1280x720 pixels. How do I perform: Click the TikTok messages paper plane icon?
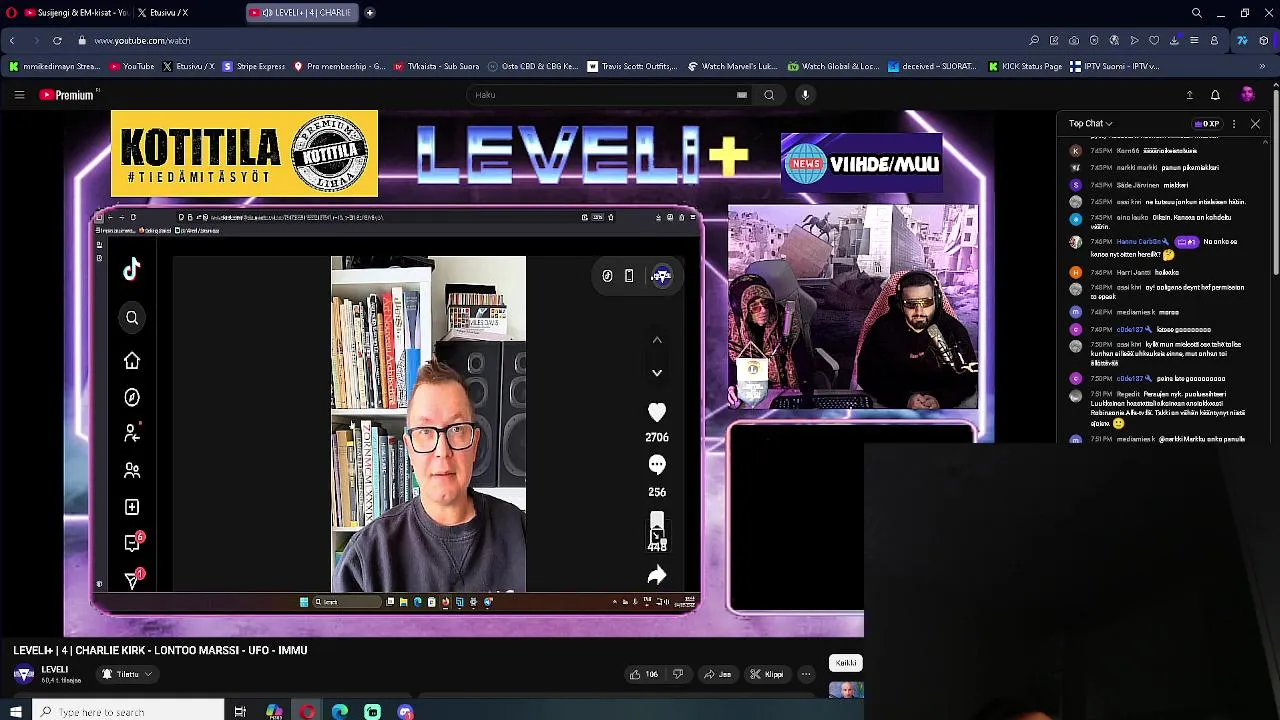click(133, 580)
